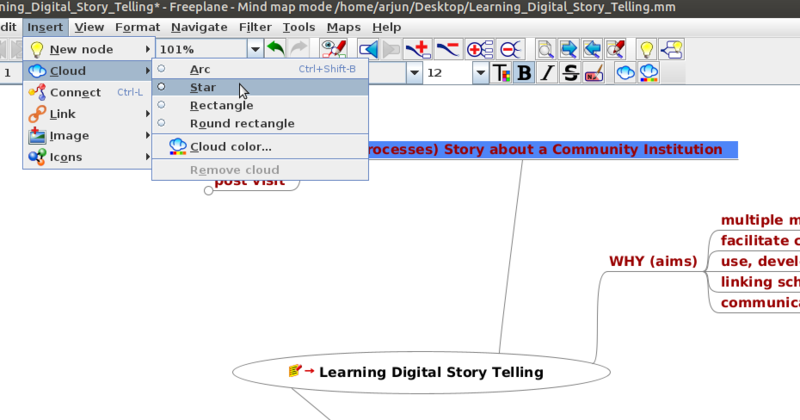Image resolution: width=800 pixels, height=420 pixels.
Task: Open the Navigate menu
Action: click(199, 27)
